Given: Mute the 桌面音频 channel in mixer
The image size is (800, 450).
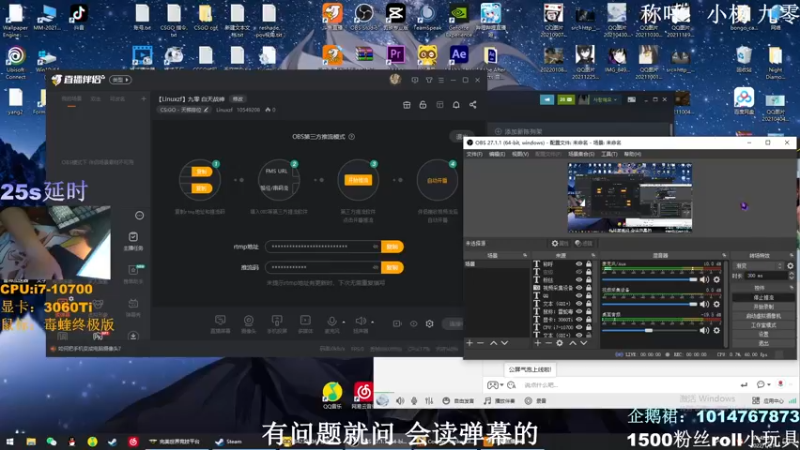Looking at the screenshot, I should tap(705, 331).
